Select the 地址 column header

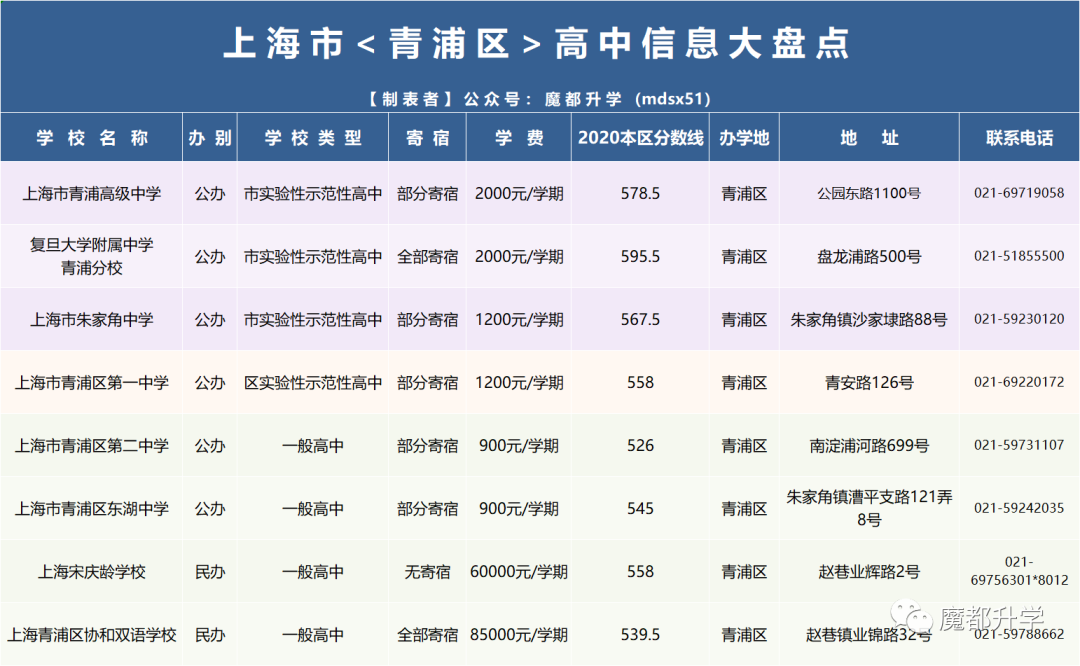click(x=869, y=138)
